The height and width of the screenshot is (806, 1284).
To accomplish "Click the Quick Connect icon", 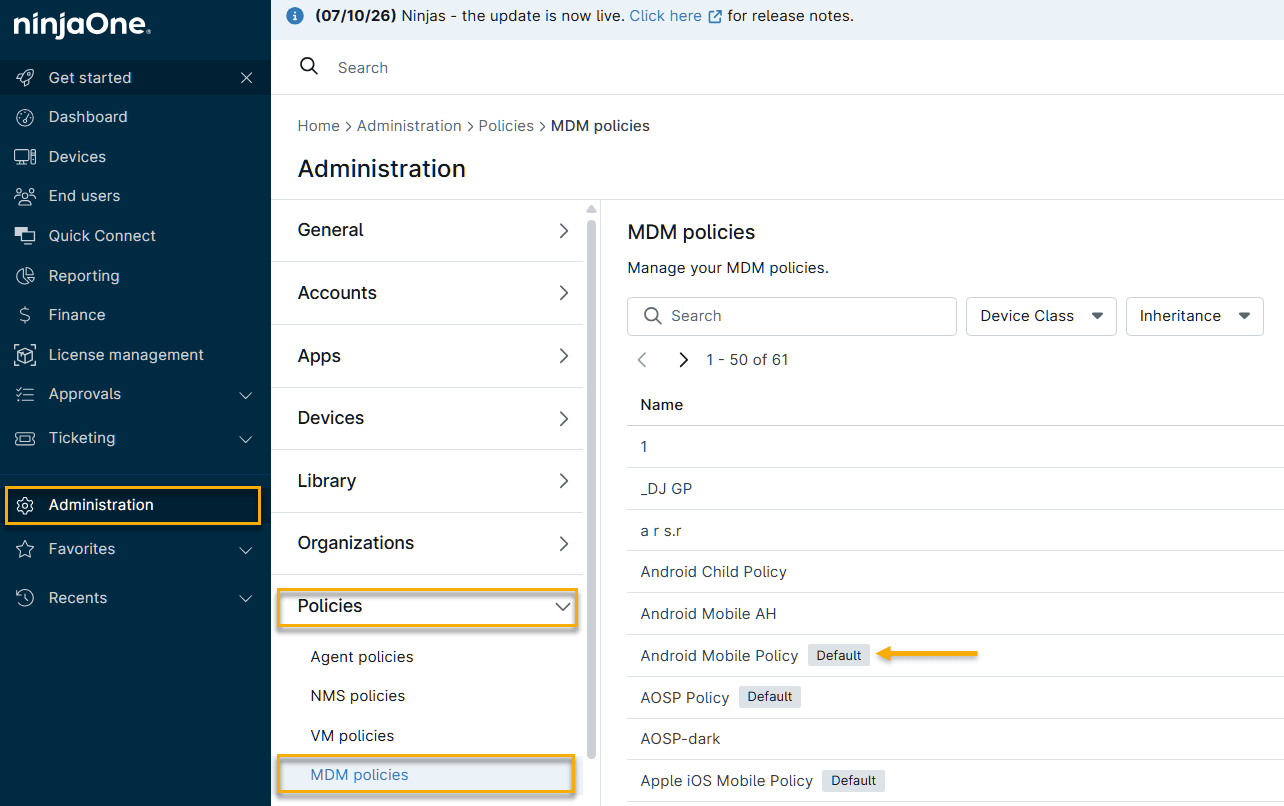I will tap(25, 236).
